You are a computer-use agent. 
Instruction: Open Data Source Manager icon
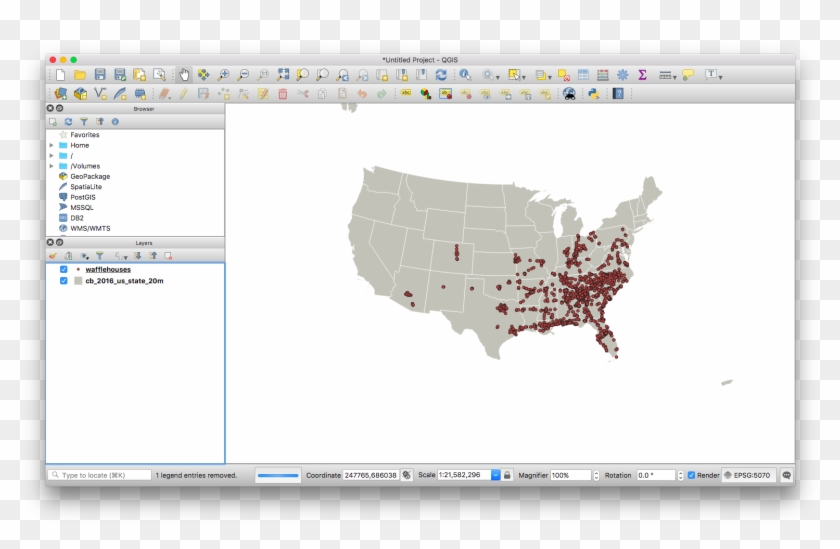(x=61, y=94)
